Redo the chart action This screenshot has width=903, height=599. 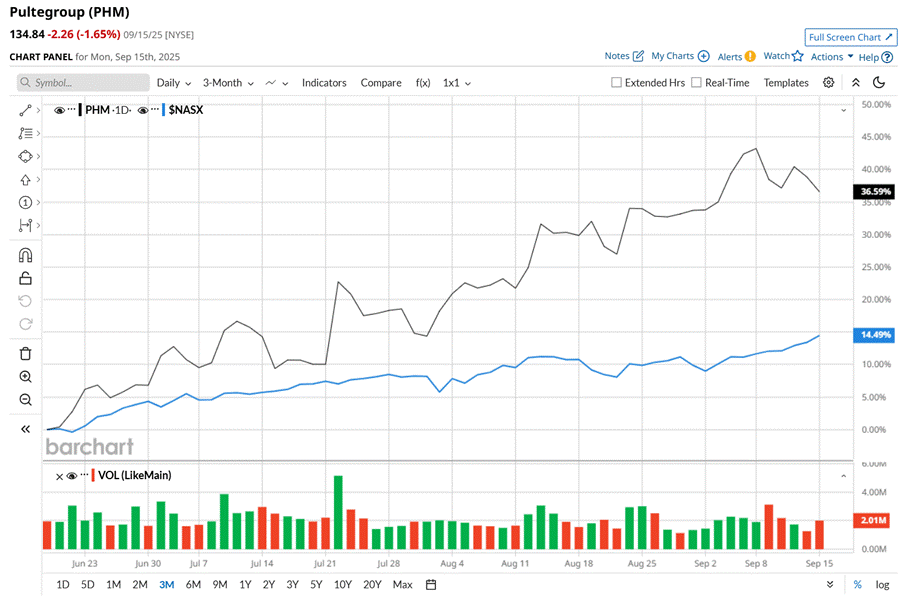click(25, 324)
